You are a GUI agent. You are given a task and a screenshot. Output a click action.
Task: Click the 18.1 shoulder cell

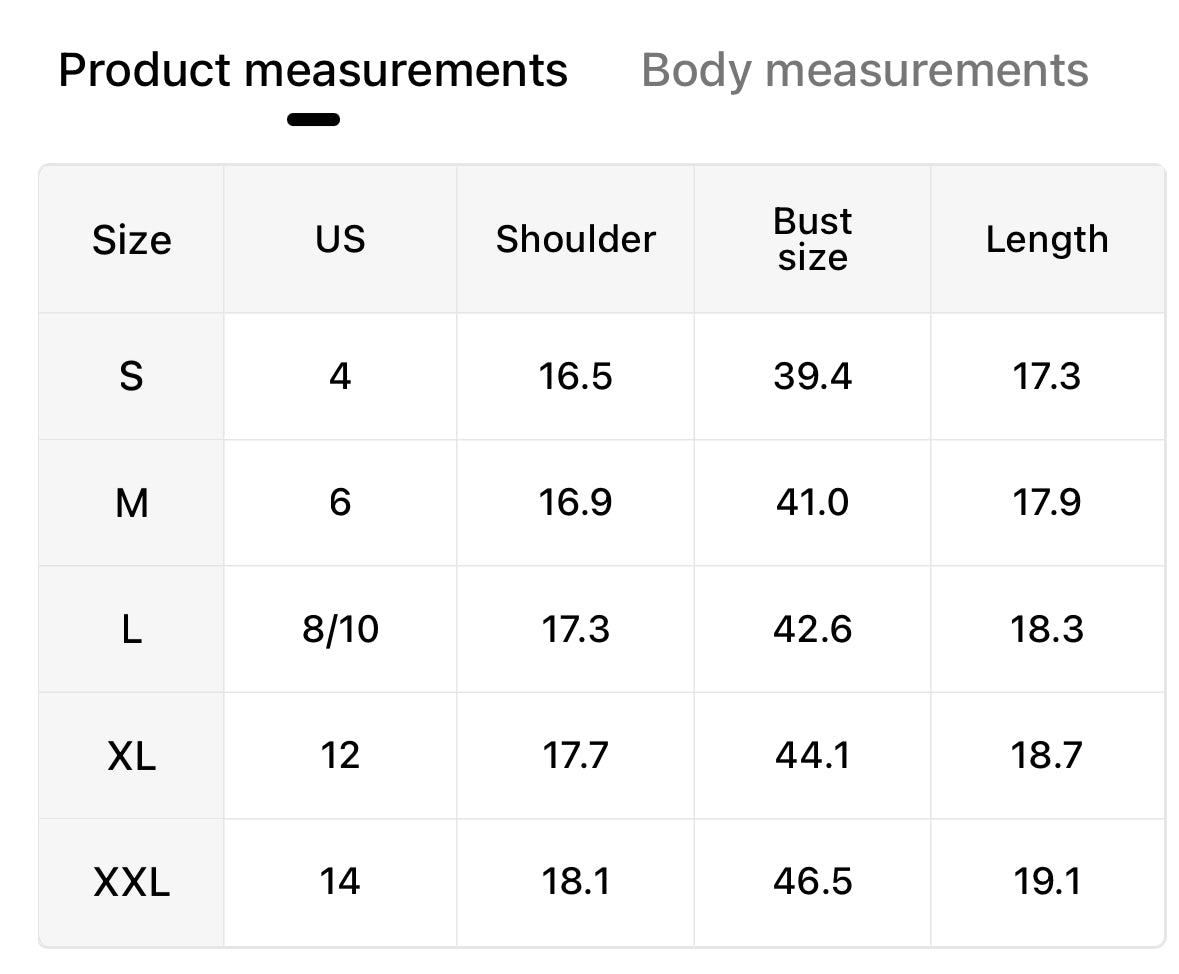(x=575, y=881)
